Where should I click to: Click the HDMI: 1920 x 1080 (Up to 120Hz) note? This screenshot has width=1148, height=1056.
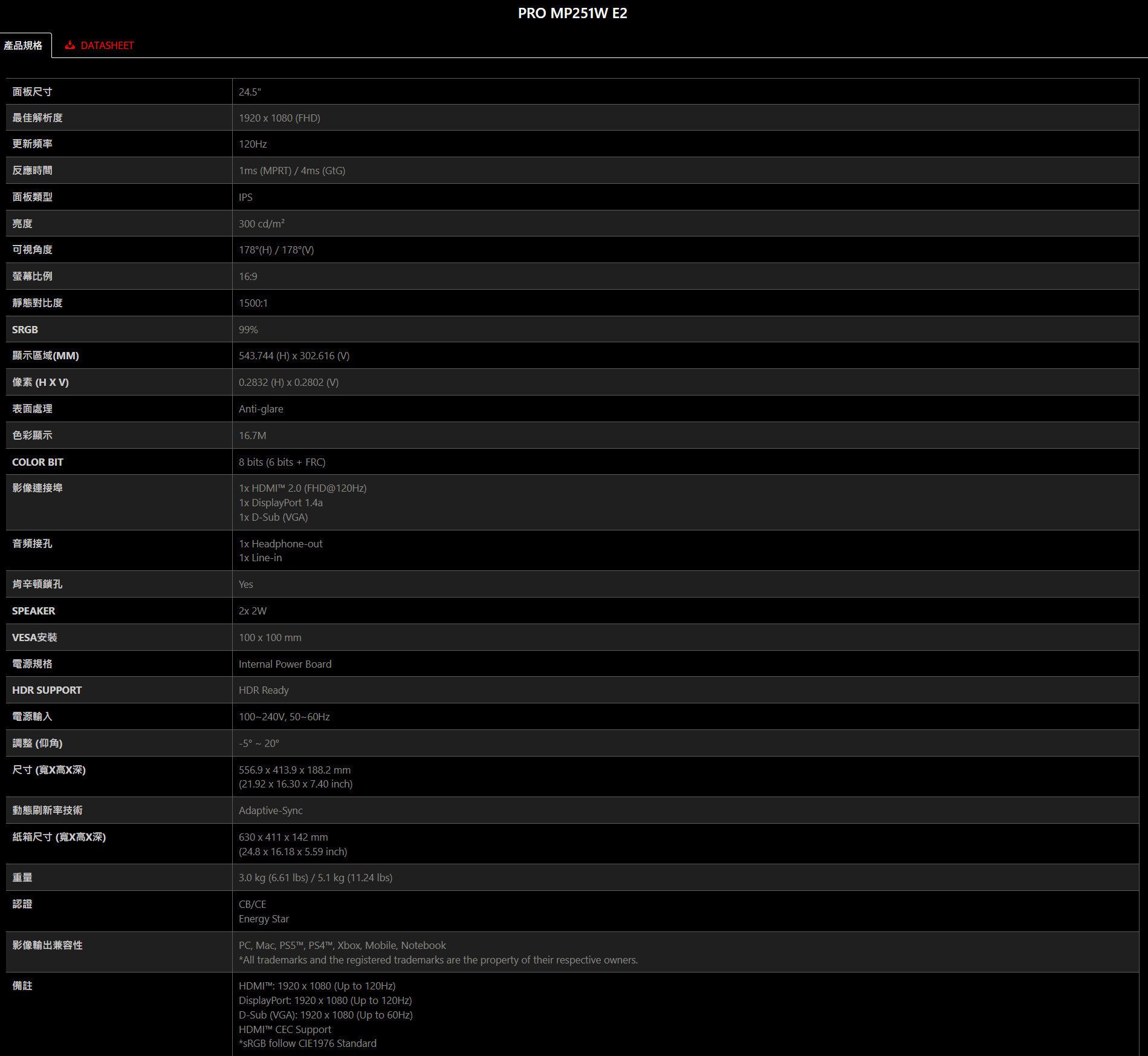[x=317, y=986]
